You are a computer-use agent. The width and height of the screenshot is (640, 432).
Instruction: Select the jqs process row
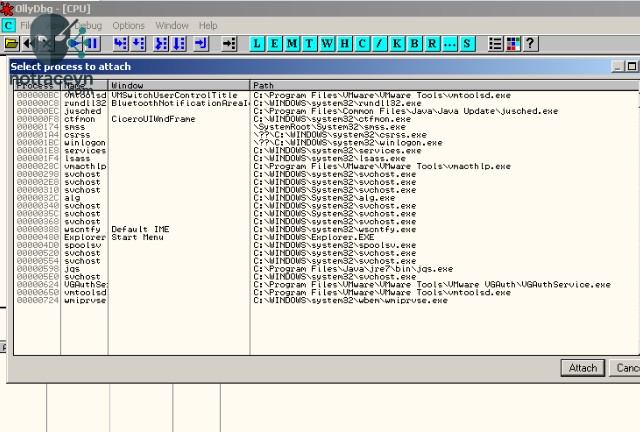coord(327,269)
